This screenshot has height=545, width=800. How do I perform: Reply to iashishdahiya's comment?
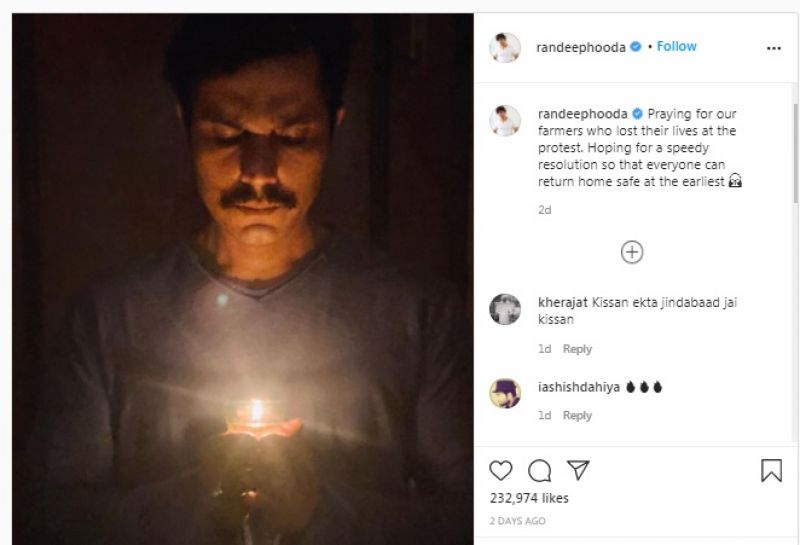[x=577, y=415]
